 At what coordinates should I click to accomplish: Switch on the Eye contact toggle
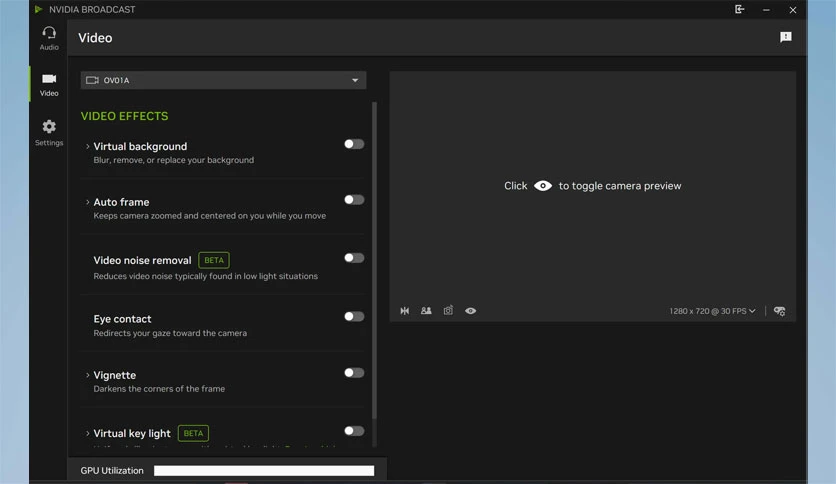tap(354, 317)
